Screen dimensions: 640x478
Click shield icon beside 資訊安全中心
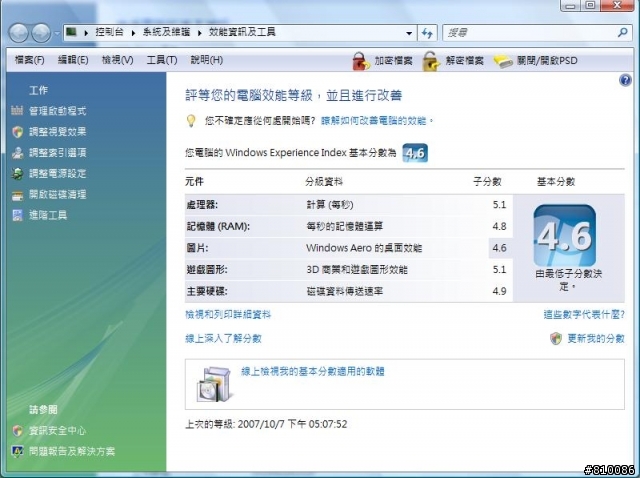click(17, 431)
